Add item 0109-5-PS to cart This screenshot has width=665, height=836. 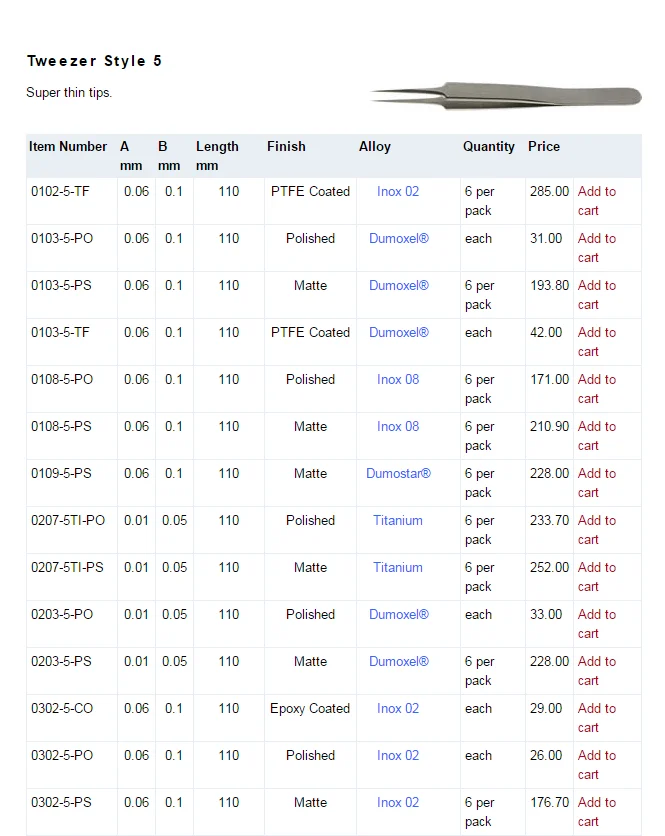[x=596, y=483]
